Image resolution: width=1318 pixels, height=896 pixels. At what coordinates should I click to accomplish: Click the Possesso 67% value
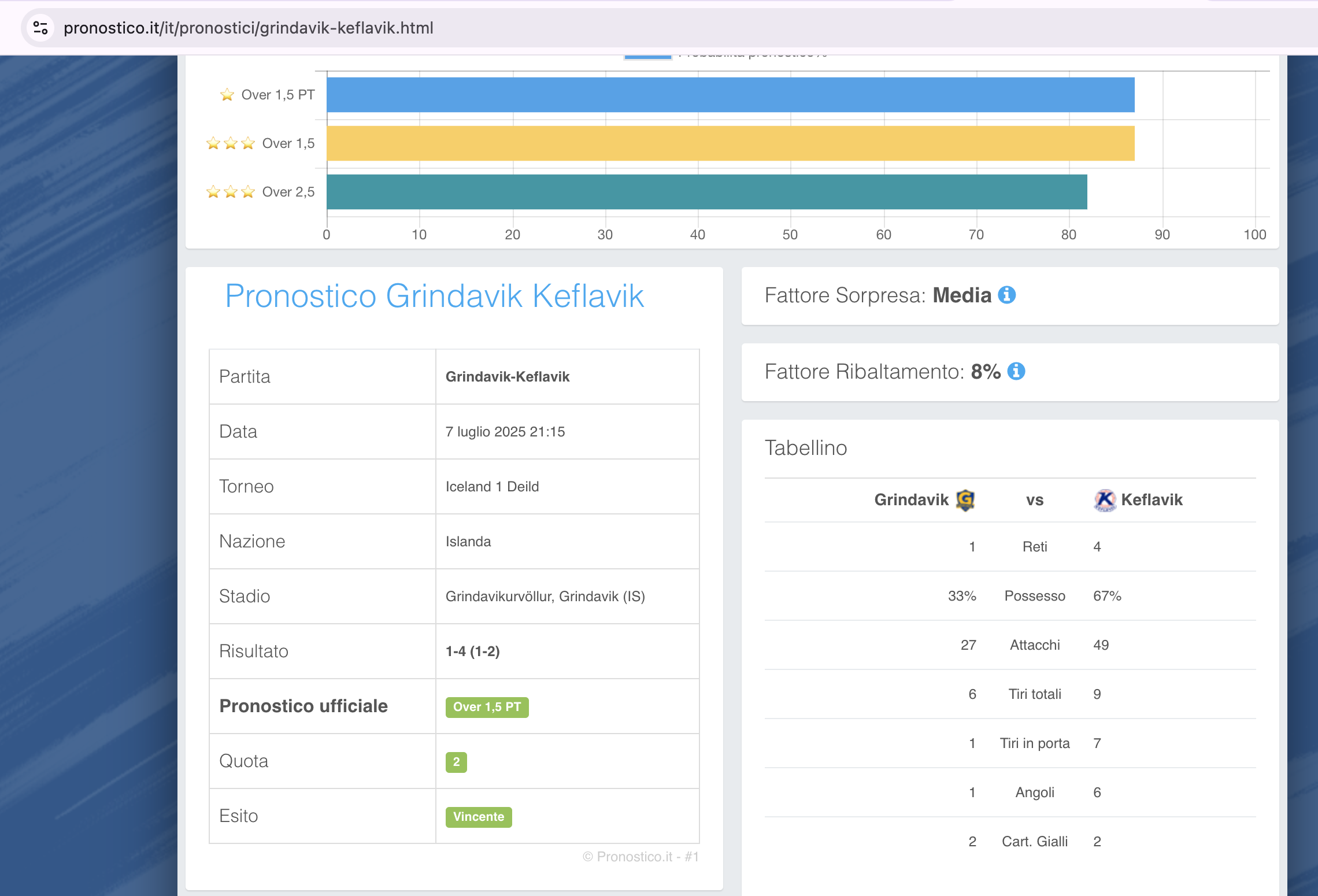[x=1107, y=596]
